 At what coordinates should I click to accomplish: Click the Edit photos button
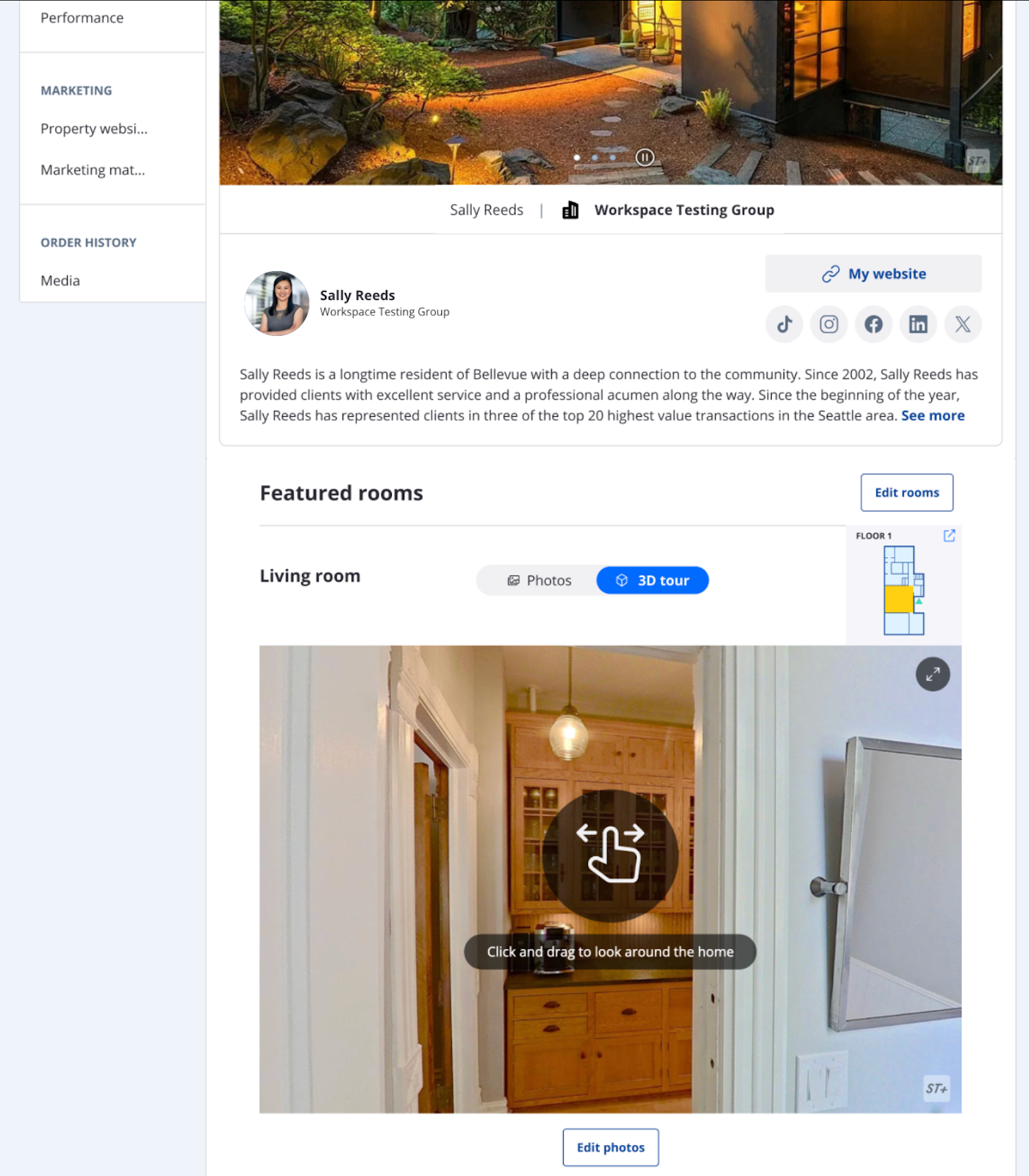pos(611,1147)
